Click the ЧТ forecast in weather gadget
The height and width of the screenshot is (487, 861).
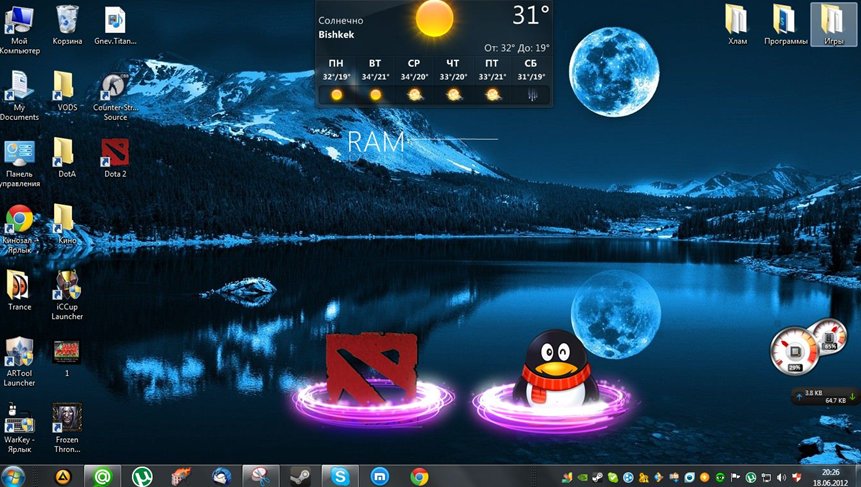point(453,81)
